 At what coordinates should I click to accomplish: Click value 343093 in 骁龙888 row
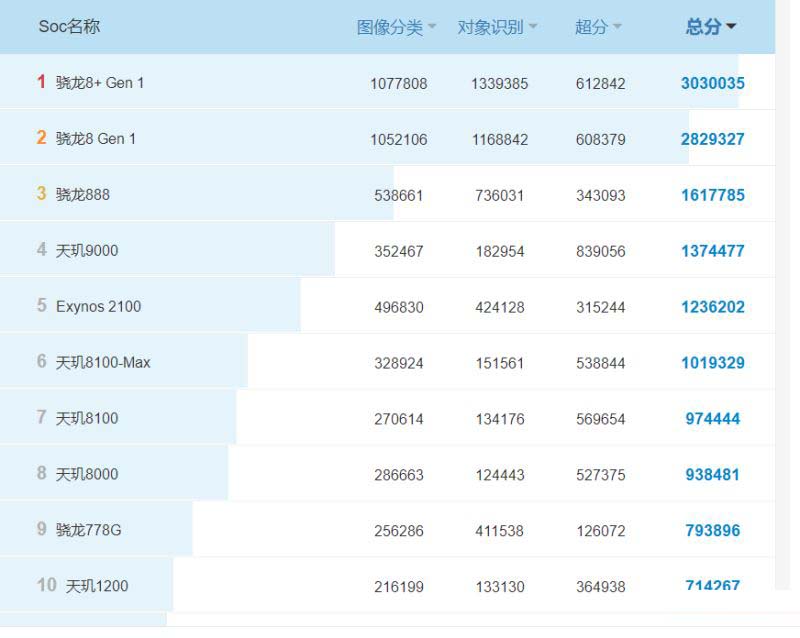(x=601, y=195)
